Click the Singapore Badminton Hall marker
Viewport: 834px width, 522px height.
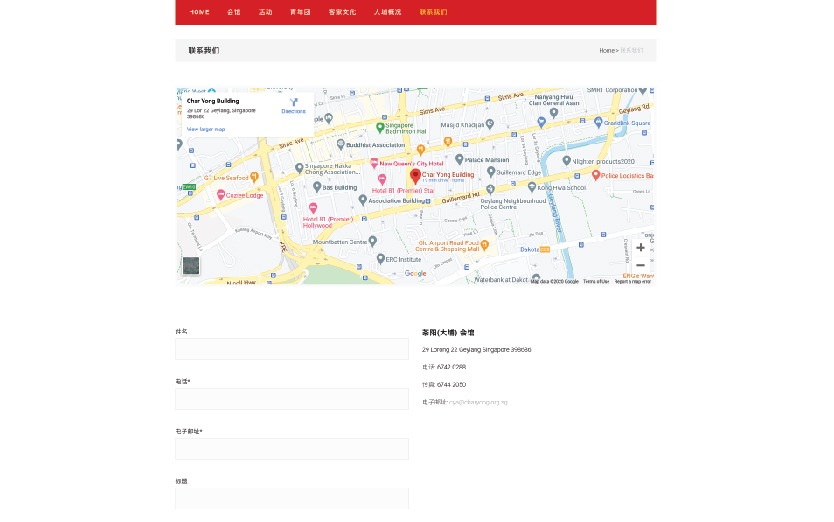[x=380, y=127]
